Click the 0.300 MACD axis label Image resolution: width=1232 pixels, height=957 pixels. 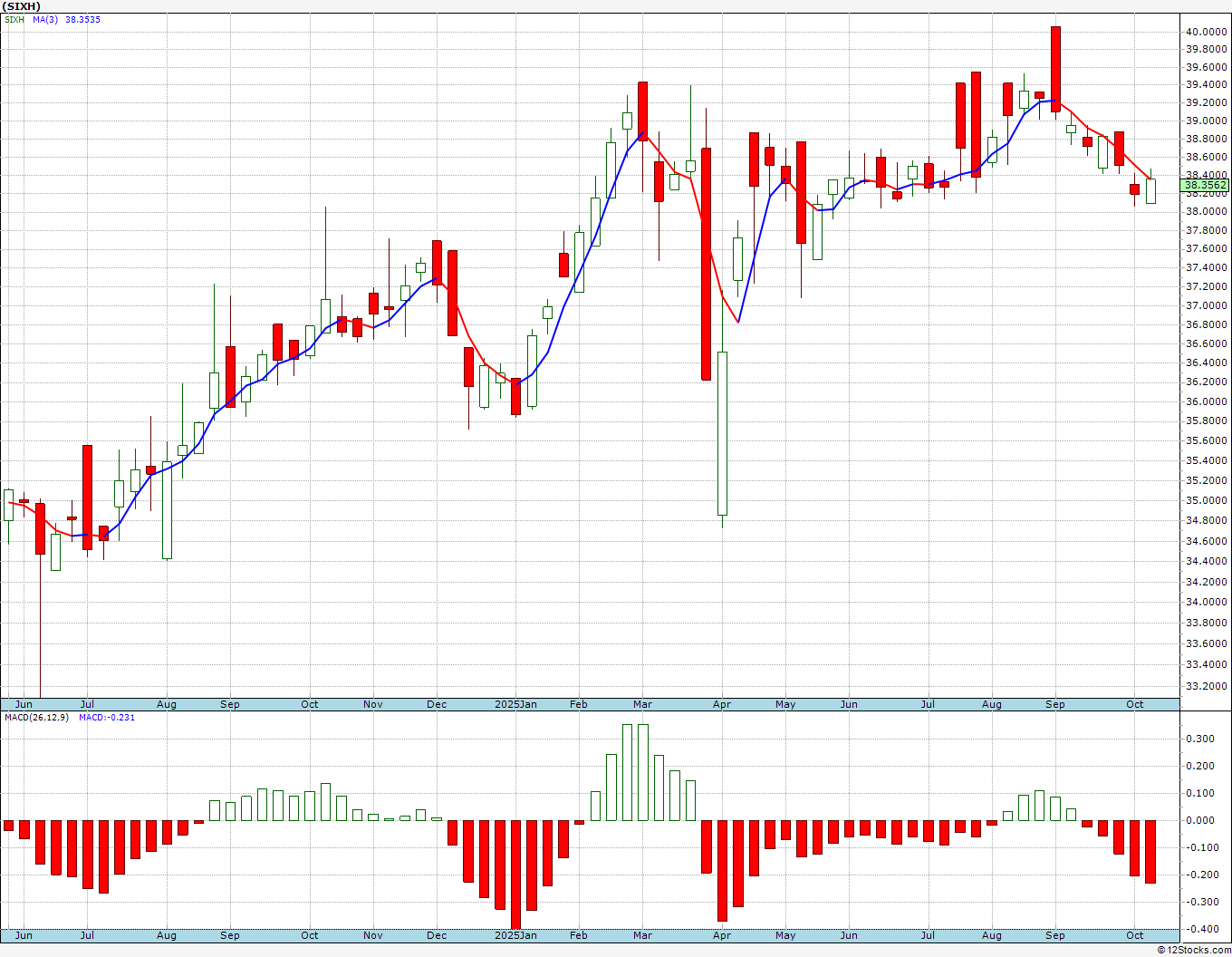[x=1200, y=739]
